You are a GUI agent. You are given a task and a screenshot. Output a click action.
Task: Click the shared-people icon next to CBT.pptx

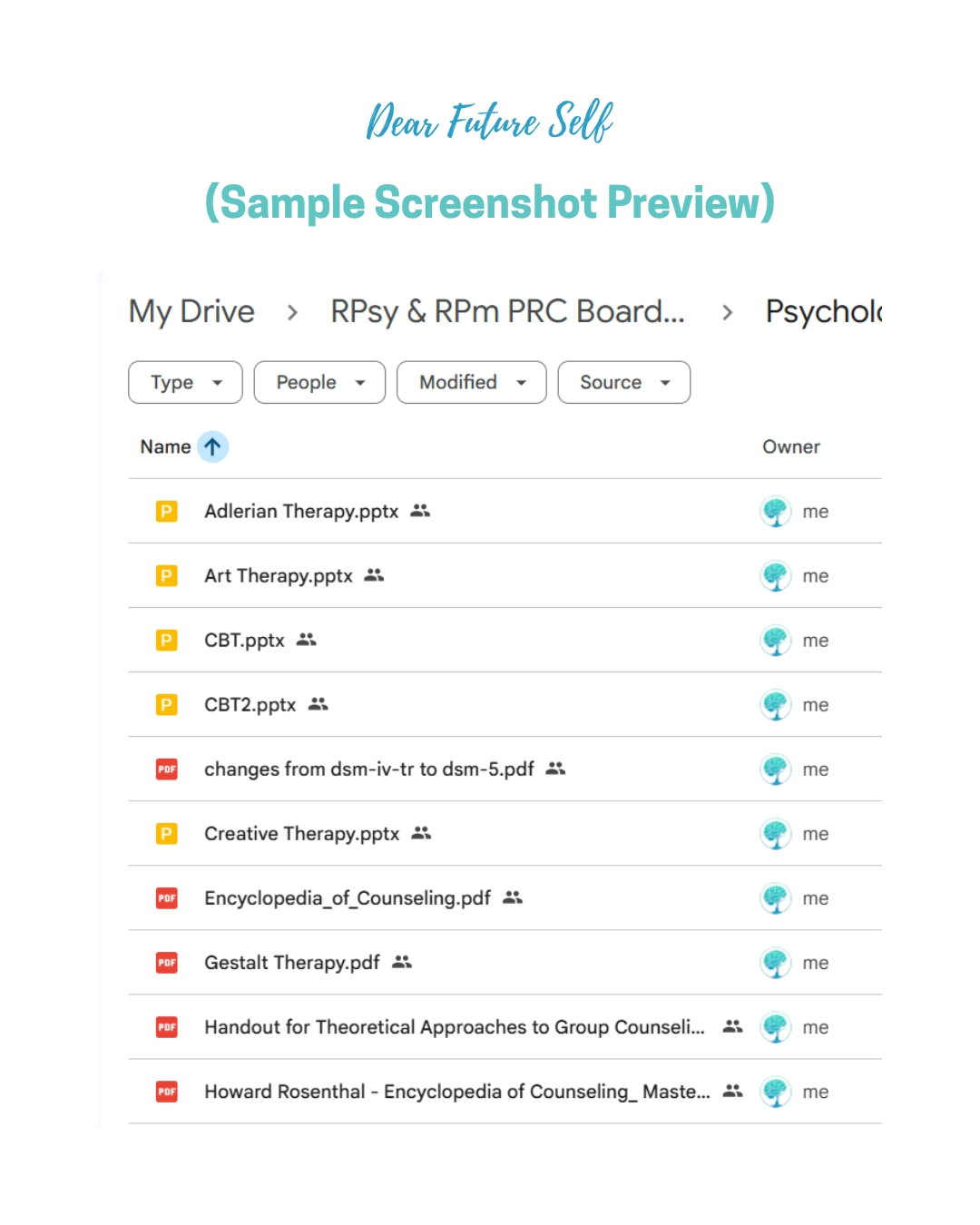307,641
